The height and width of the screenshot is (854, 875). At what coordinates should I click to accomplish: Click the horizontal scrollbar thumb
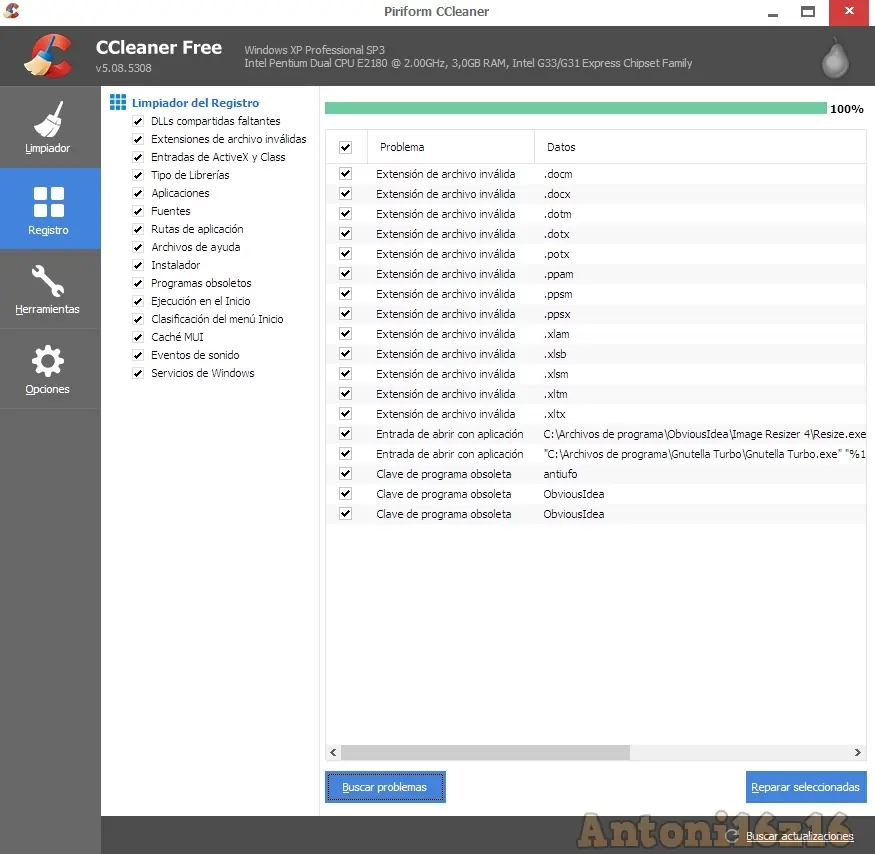coord(485,752)
